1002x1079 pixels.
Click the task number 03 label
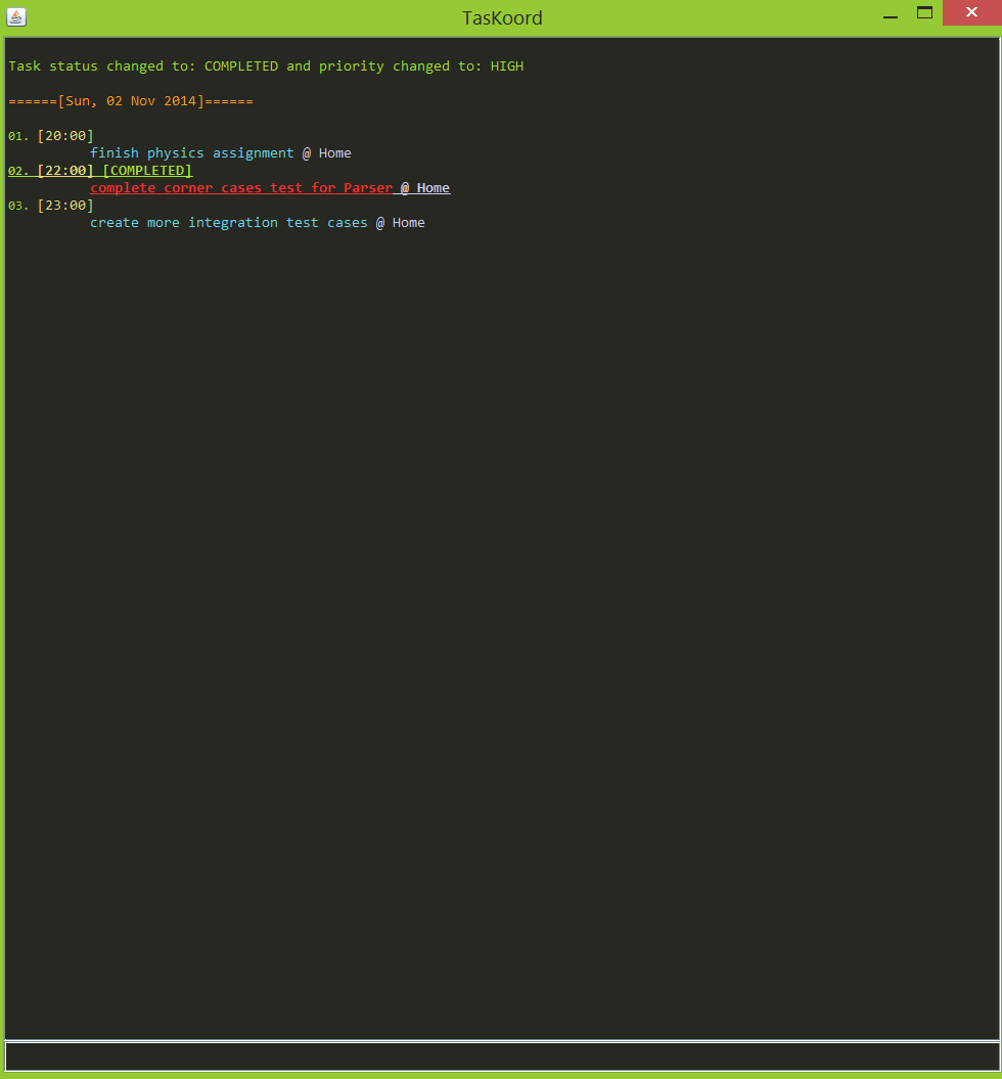[x=18, y=206]
